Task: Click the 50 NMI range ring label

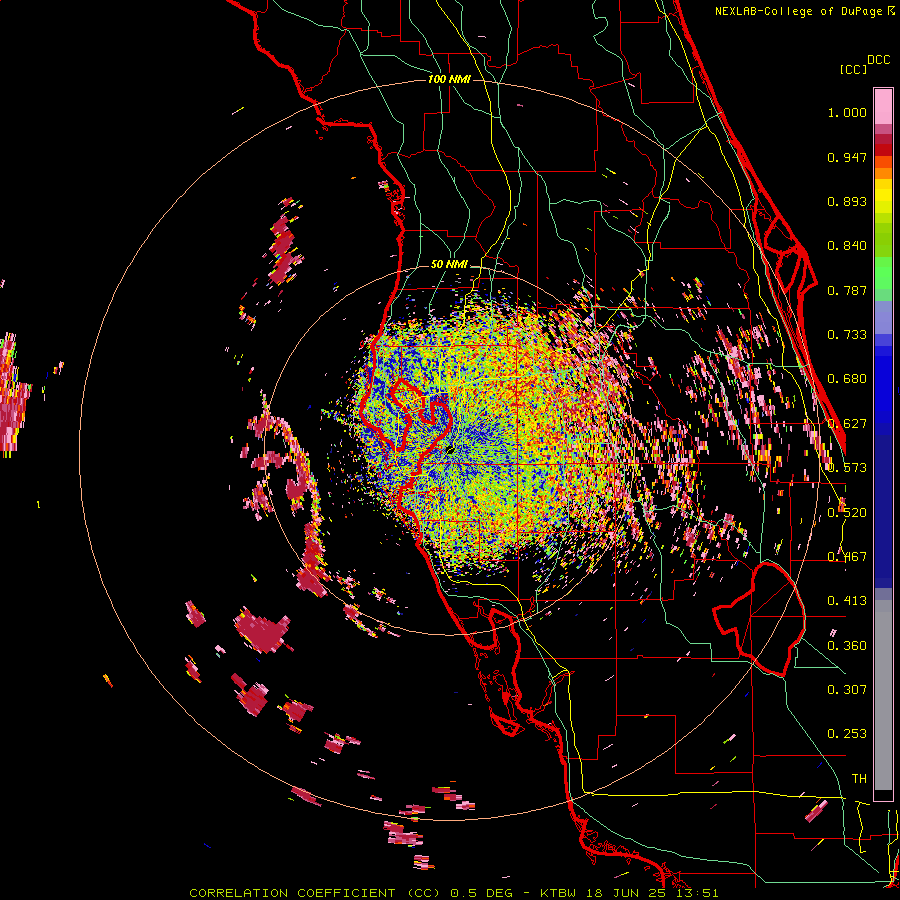Action: point(449,265)
